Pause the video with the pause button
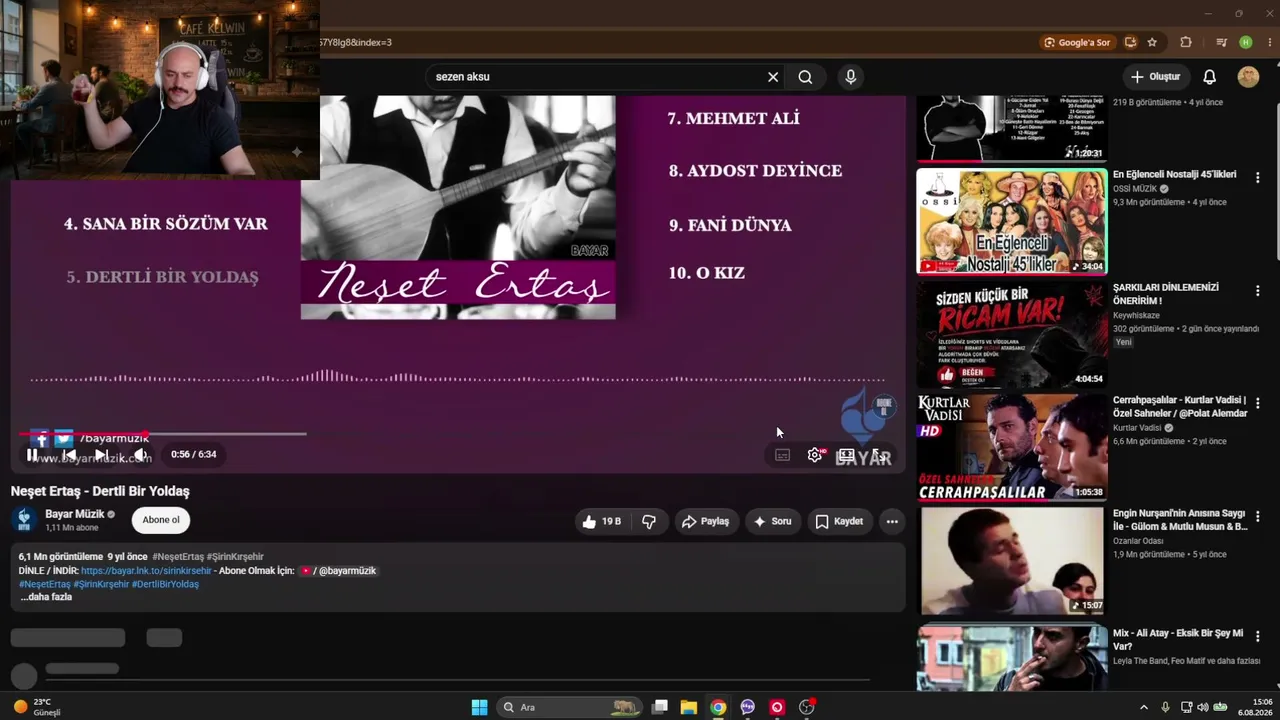The width and height of the screenshot is (1280, 720). point(32,455)
